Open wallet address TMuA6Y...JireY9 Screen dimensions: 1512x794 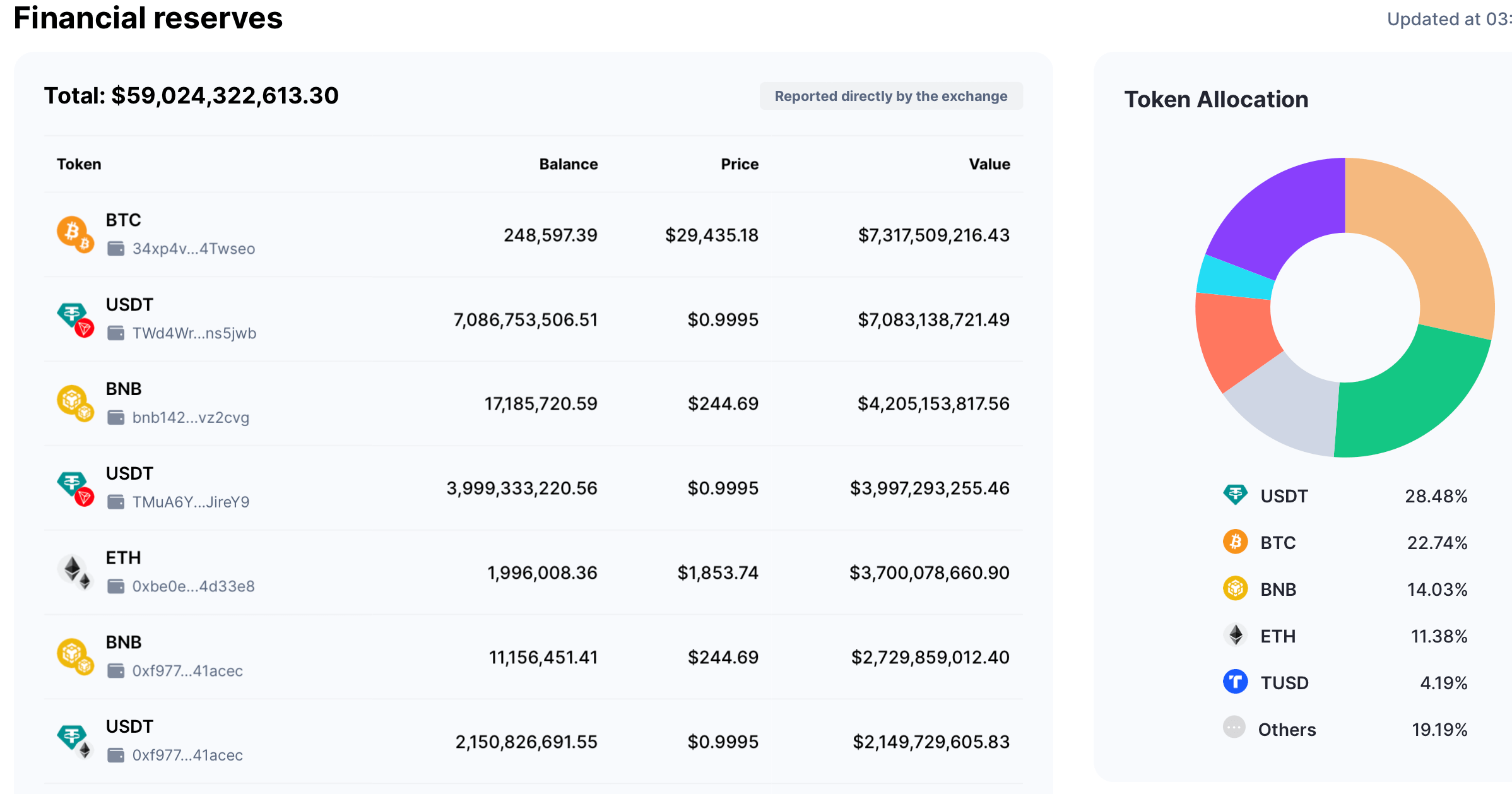pyautogui.click(x=191, y=502)
